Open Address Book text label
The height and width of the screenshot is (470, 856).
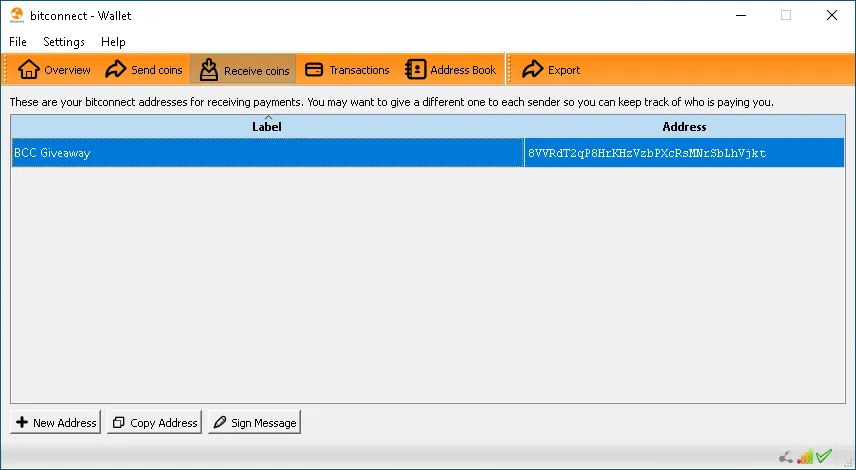463,70
